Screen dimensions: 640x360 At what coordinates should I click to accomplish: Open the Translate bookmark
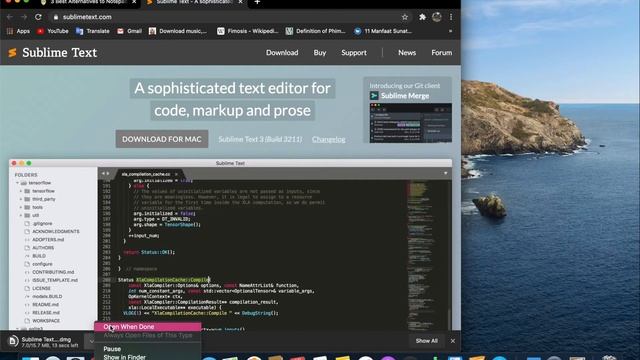click(93, 31)
